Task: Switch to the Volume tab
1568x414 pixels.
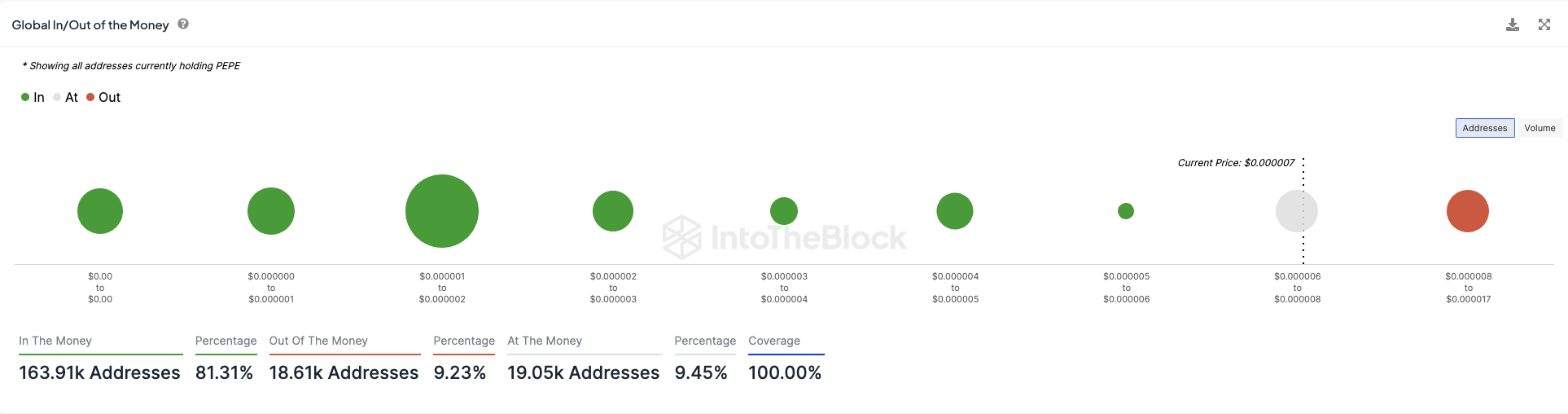Action: tap(1539, 128)
